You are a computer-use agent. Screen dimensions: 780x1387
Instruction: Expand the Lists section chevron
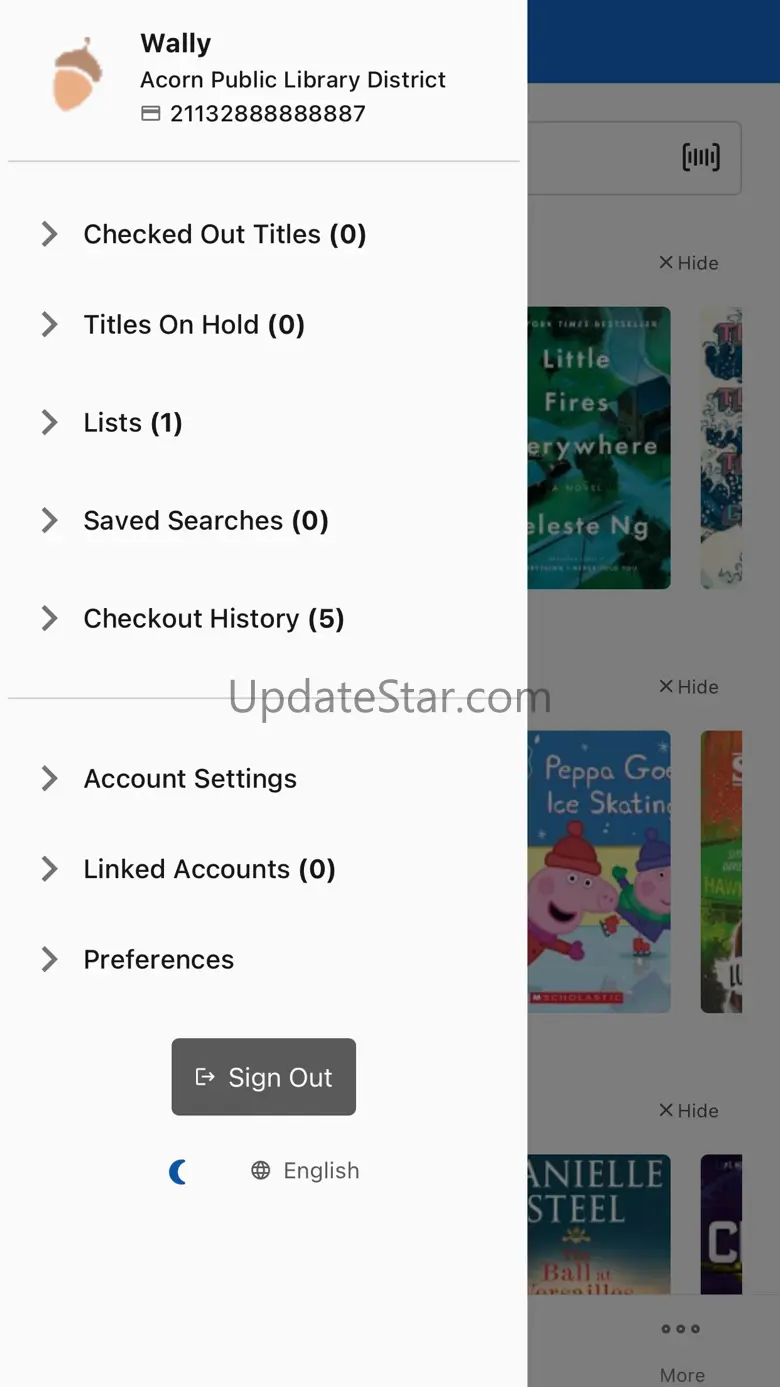[x=49, y=422]
